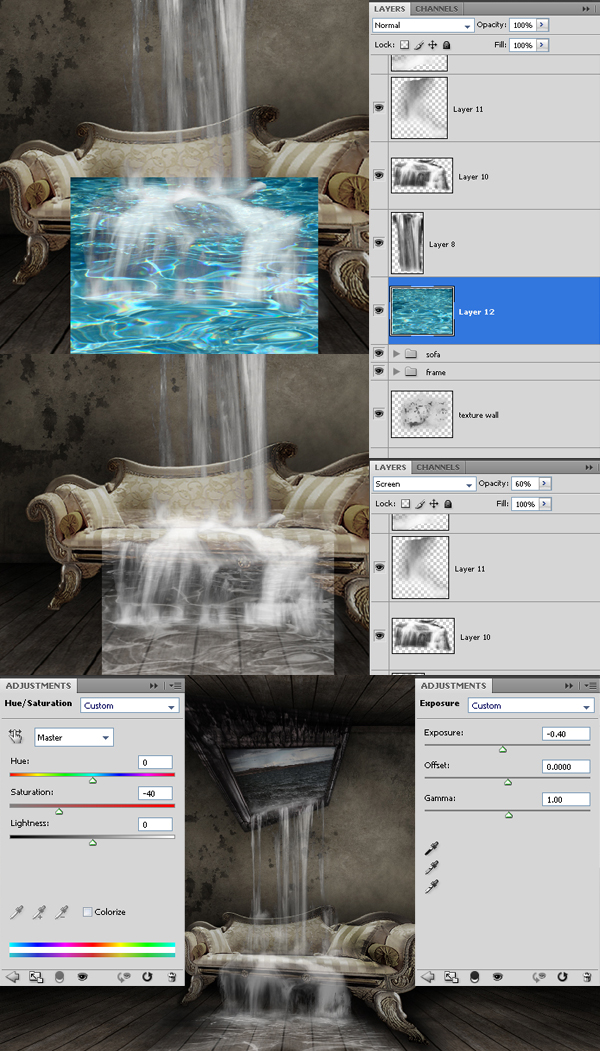600x1051 pixels.
Task: Hide Layer 12 using its eye icon
Action: 379,311
